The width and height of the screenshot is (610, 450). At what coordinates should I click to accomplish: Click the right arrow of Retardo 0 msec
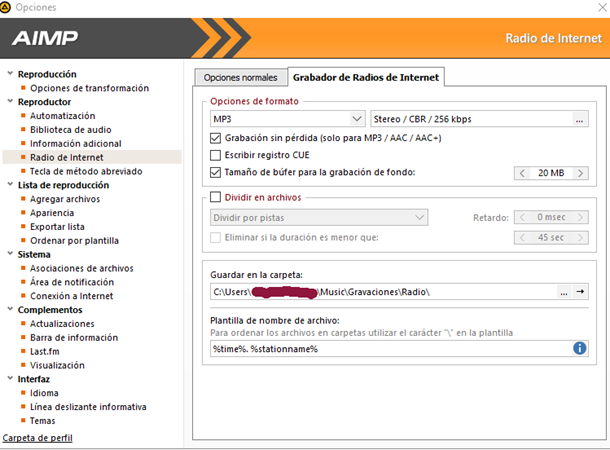[x=580, y=217]
